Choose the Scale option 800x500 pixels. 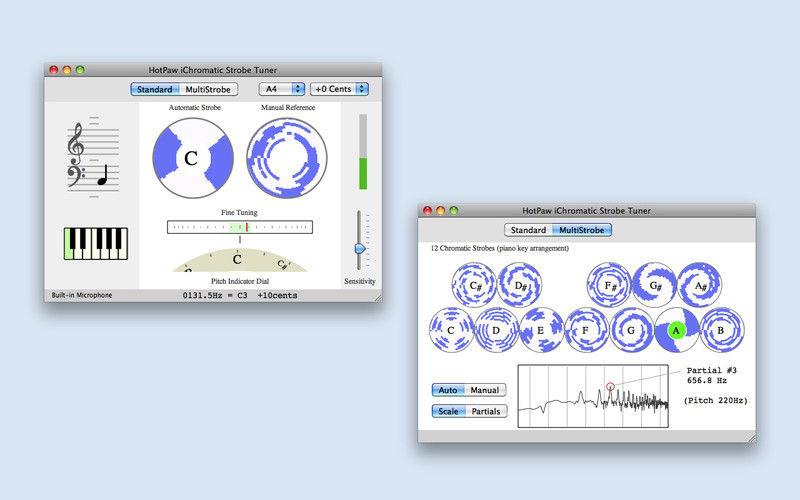[448, 411]
